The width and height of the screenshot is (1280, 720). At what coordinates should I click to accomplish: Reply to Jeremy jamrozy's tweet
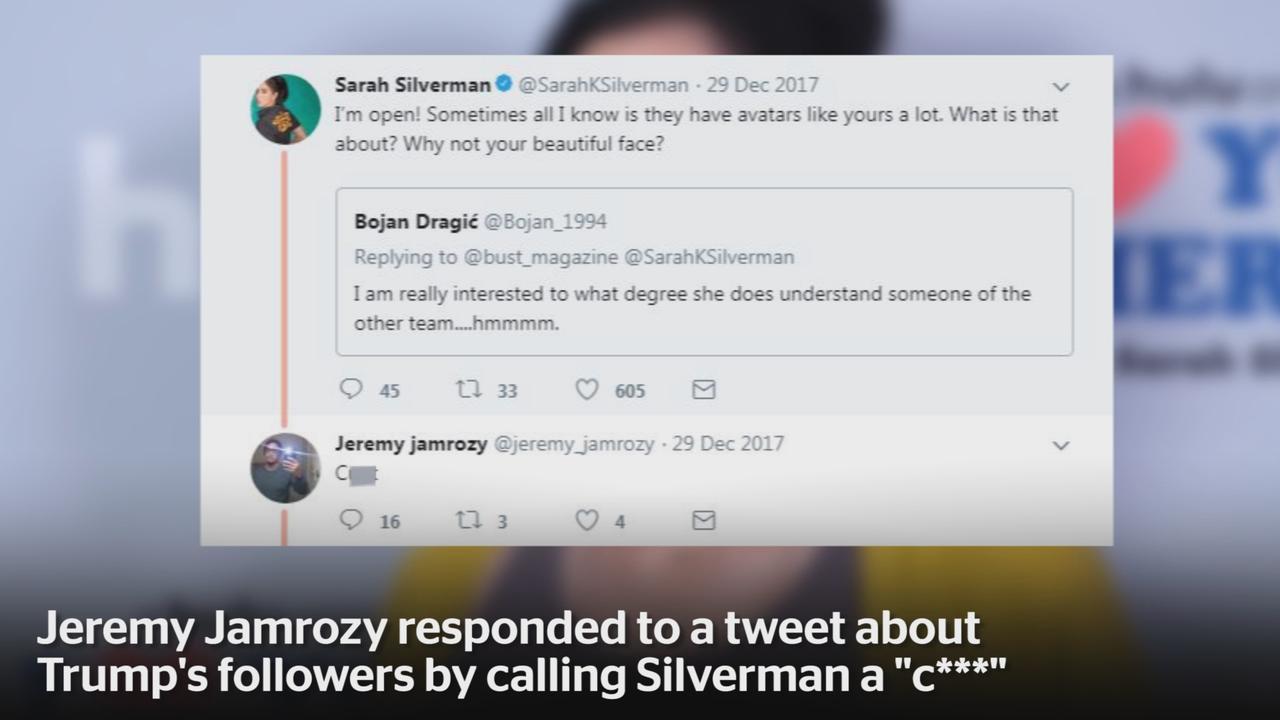click(x=351, y=519)
